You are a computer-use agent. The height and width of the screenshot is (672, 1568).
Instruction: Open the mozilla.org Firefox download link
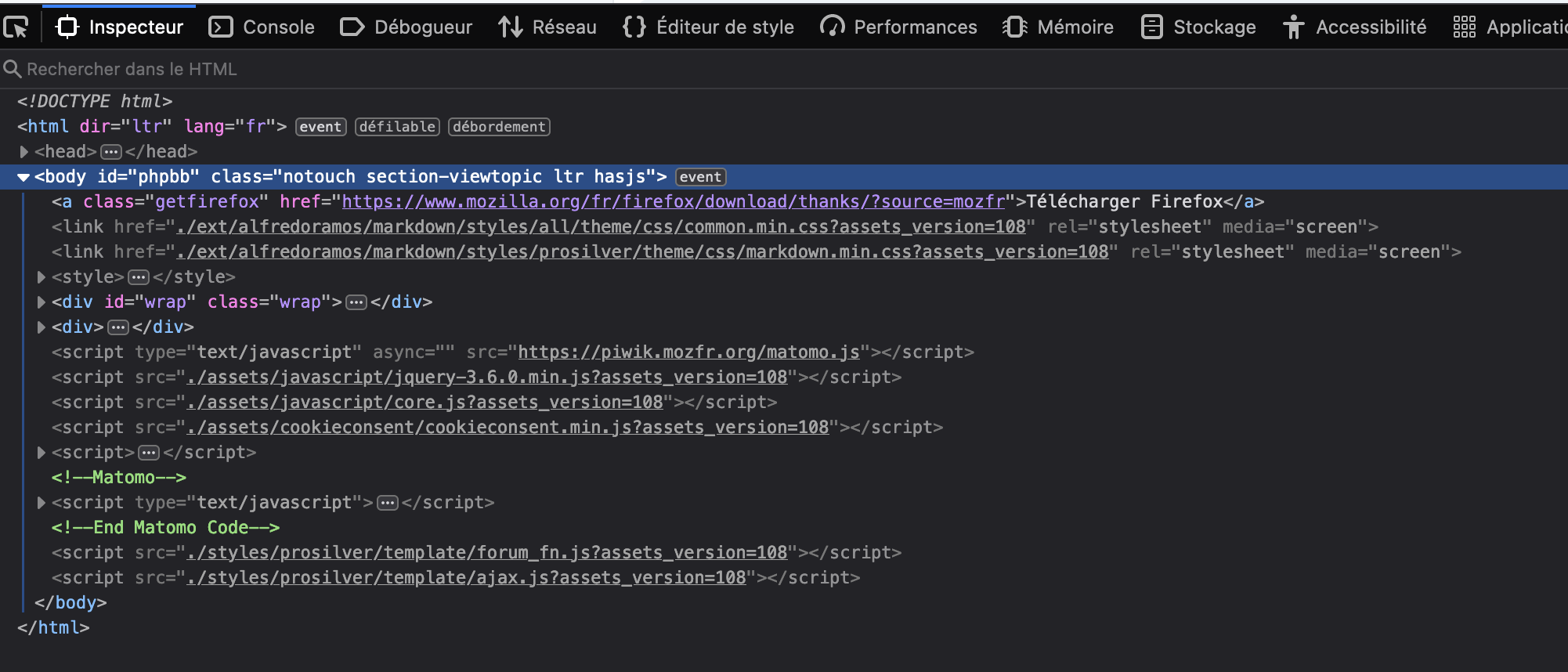pos(673,202)
